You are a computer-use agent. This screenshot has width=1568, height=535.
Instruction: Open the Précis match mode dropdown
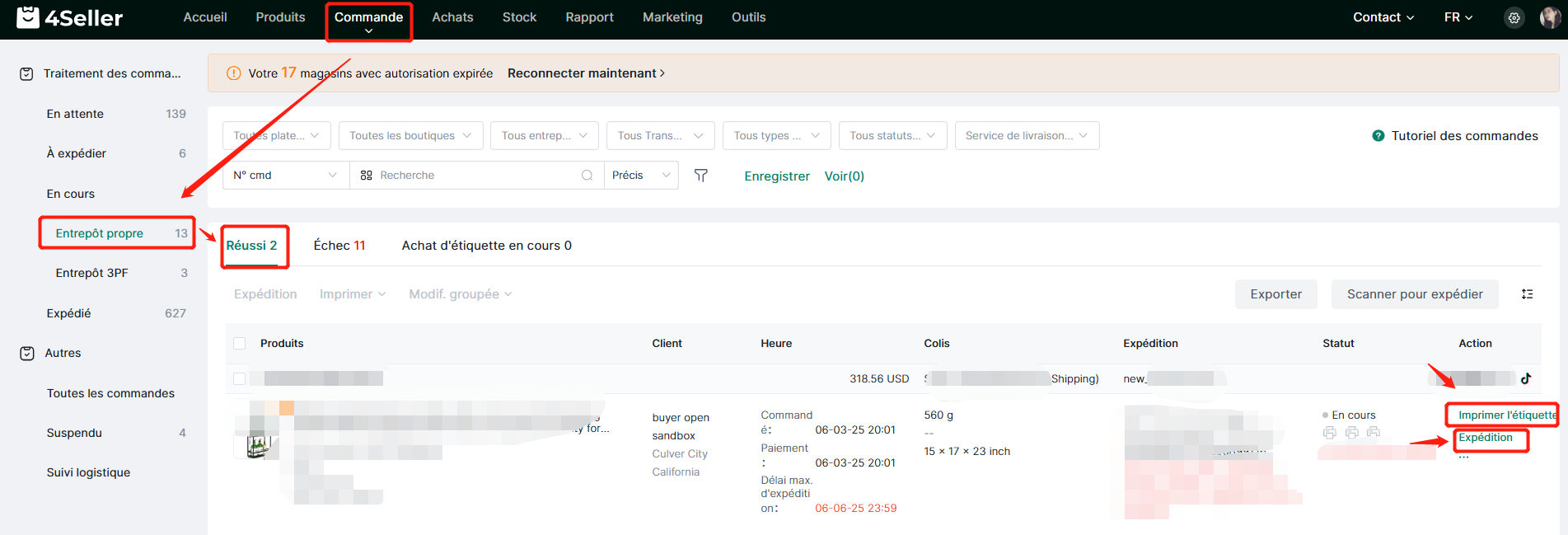point(641,176)
